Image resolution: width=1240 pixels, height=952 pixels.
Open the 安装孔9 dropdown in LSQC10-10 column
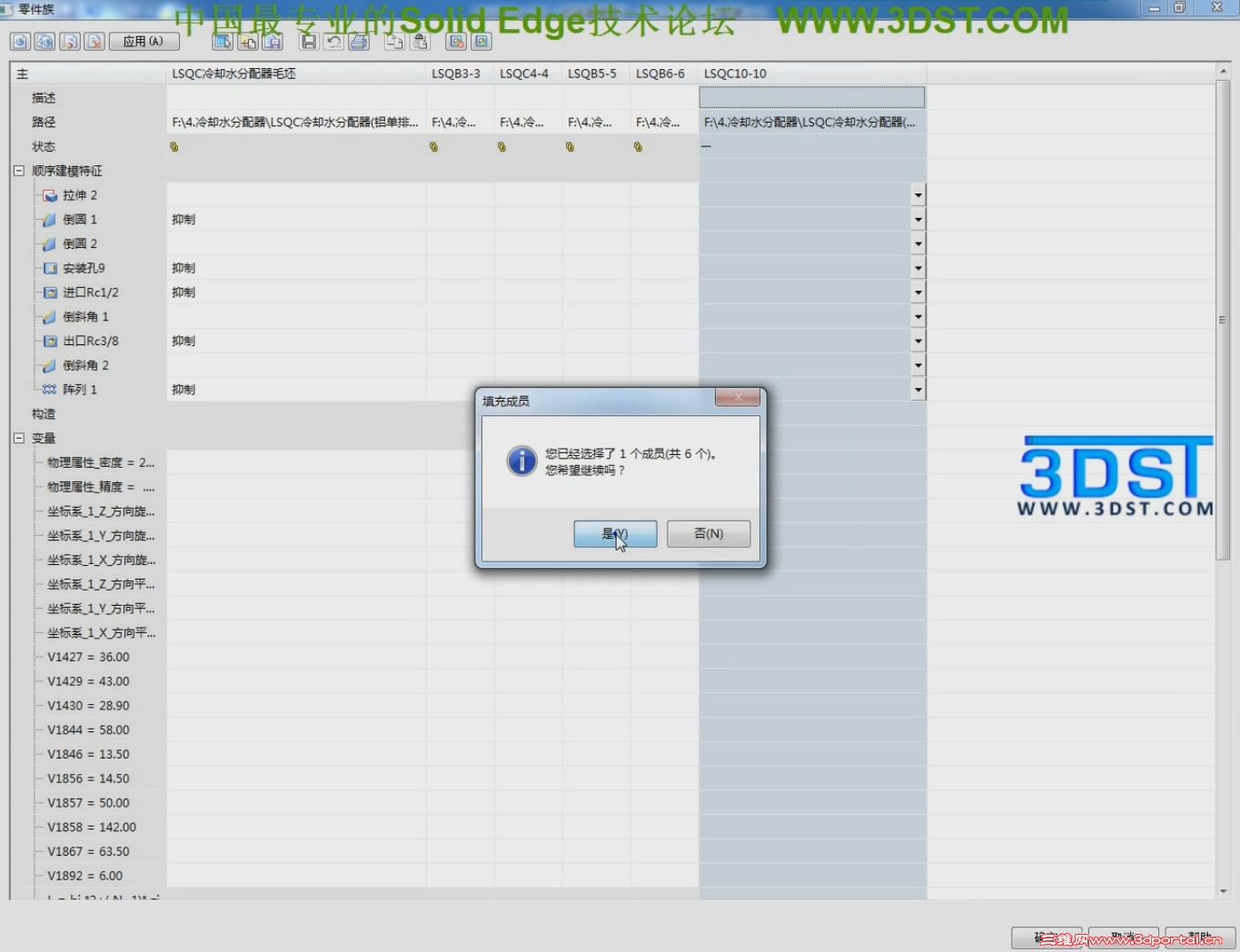click(x=918, y=268)
